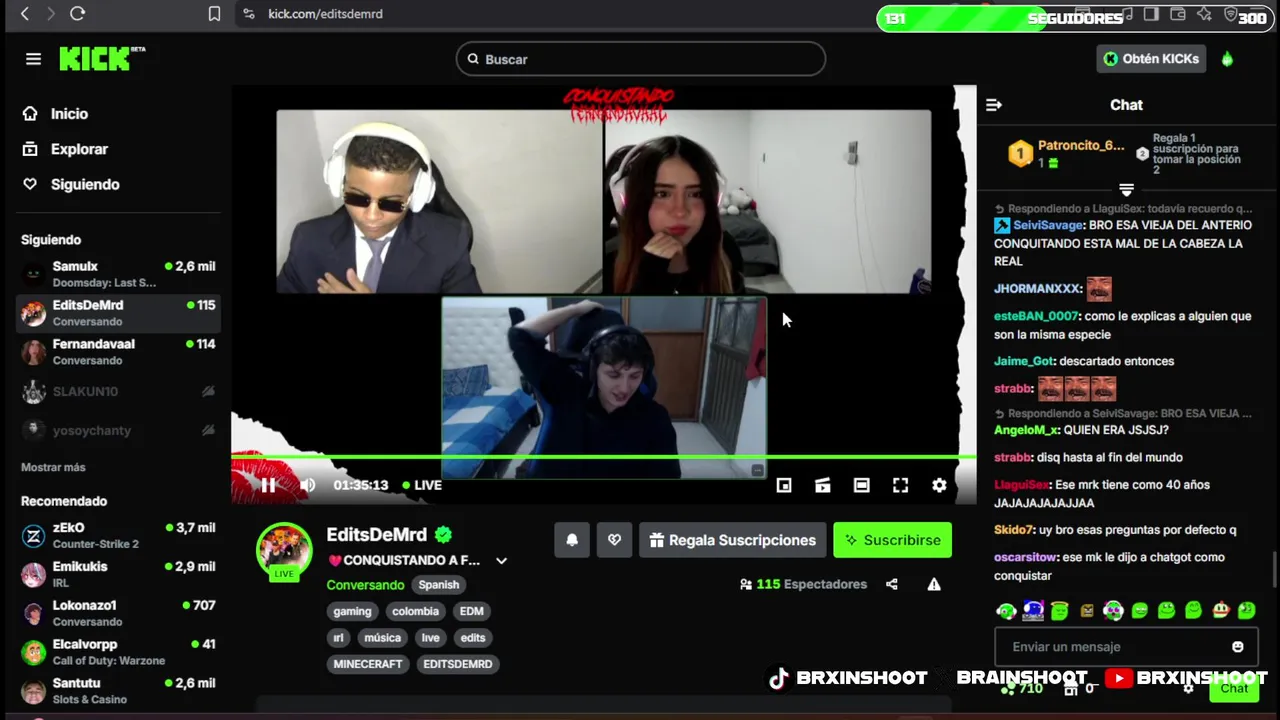Follow the channel with the heart button
Image resolution: width=1280 pixels, height=720 pixels.
click(614, 540)
